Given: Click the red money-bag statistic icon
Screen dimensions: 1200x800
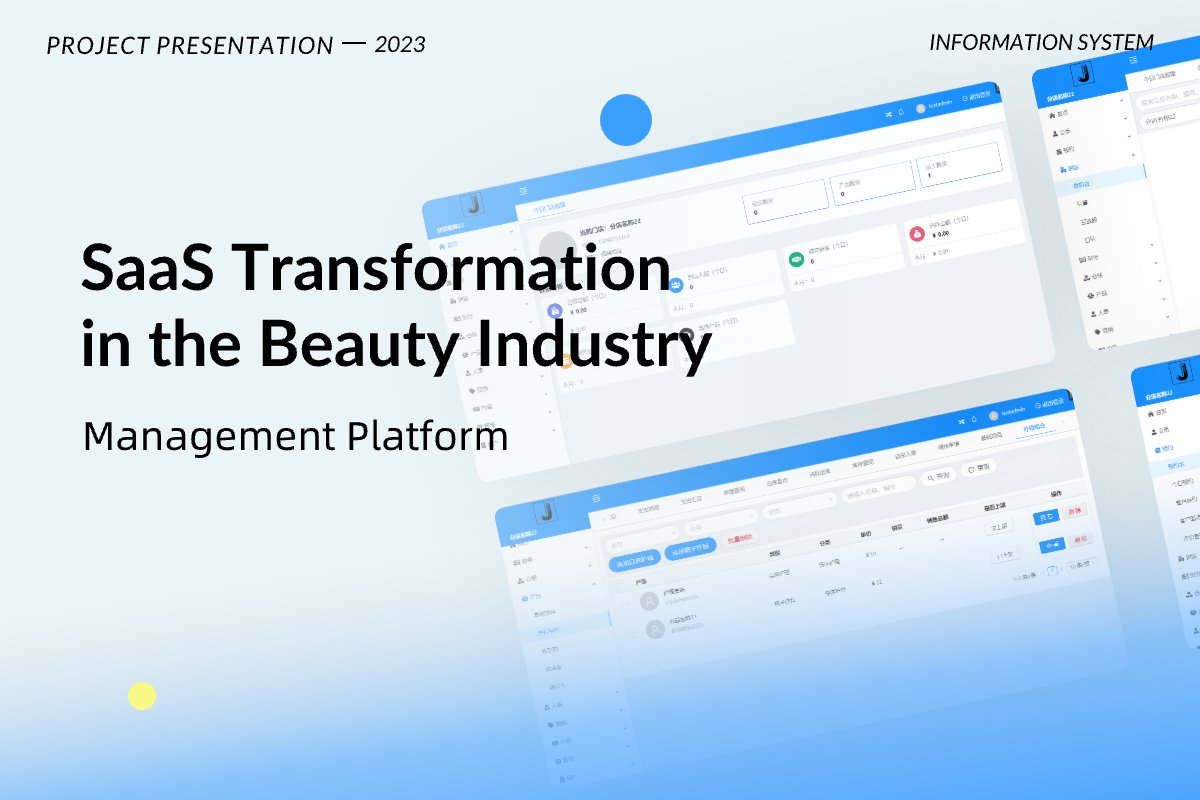Looking at the screenshot, I should (918, 234).
